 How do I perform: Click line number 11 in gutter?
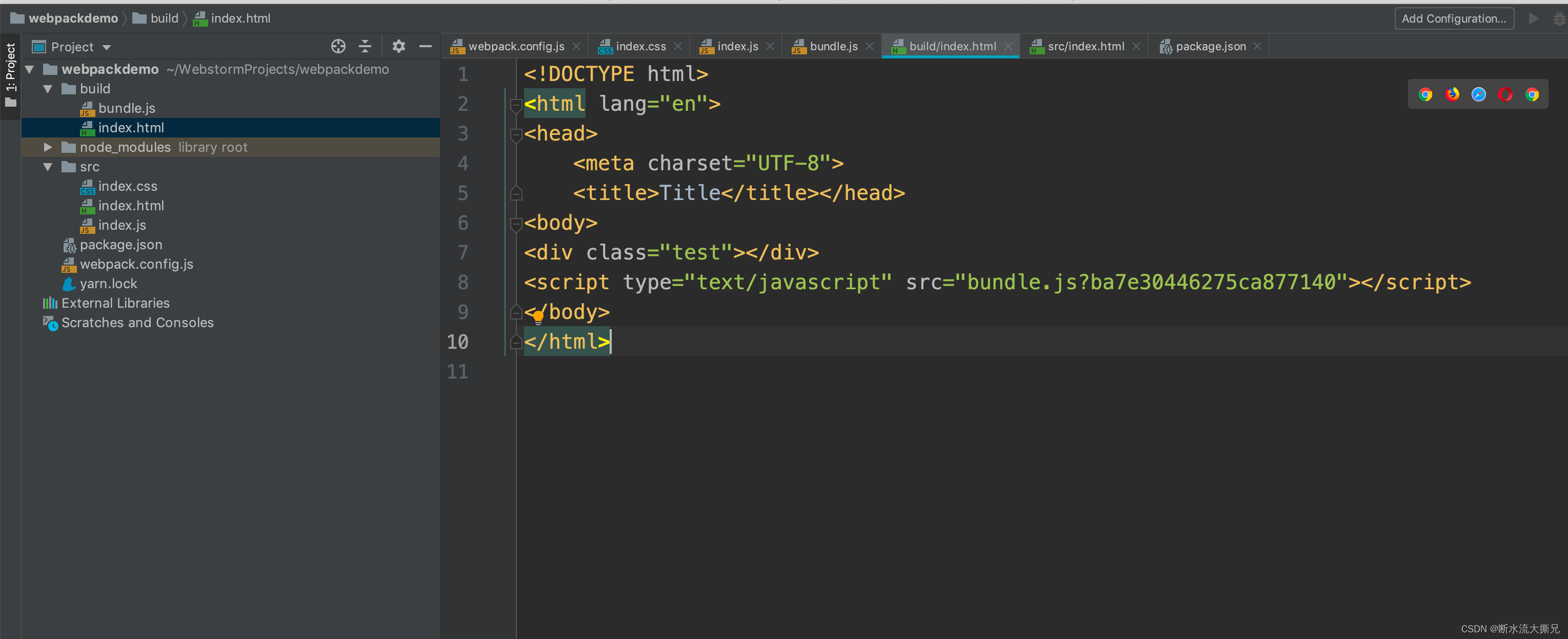(x=458, y=372)
